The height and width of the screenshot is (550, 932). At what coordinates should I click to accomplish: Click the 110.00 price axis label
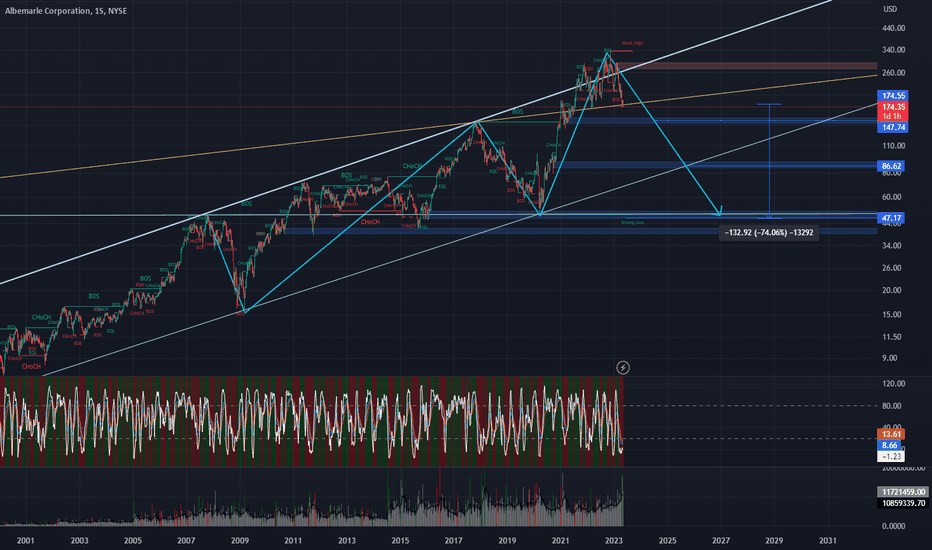tap(893, 146)
